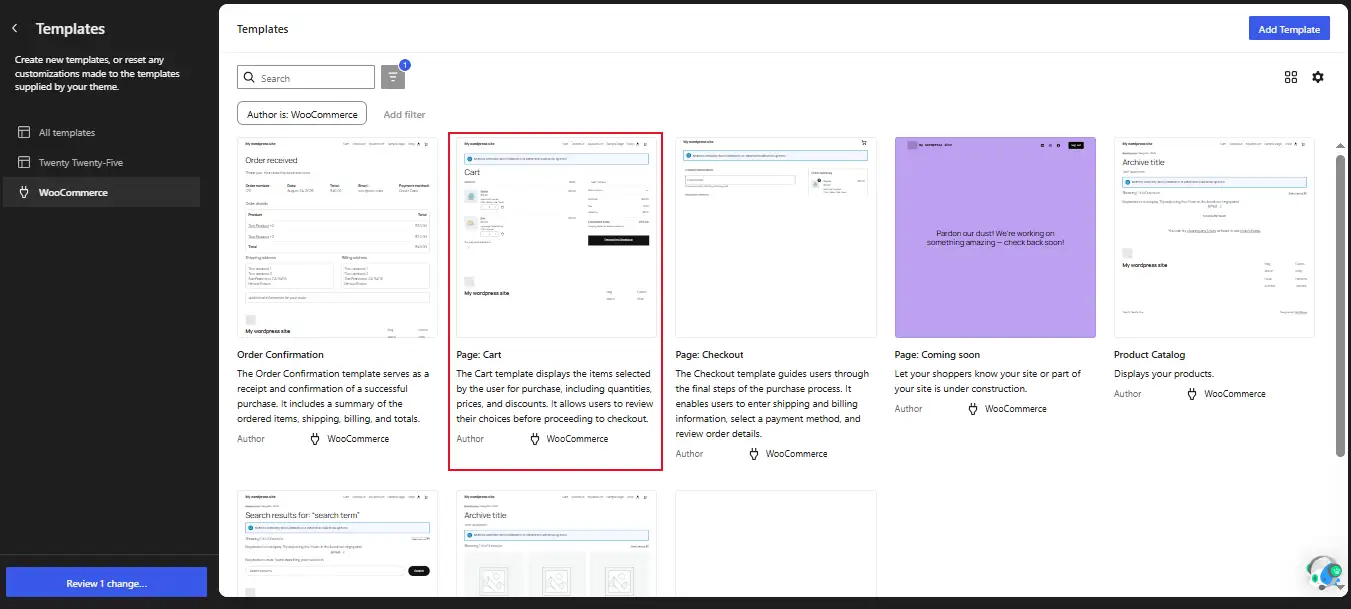The image size is (1351, 609).
Task: Click the plug icon under Product Catalog
Action: pos(1191,393)
